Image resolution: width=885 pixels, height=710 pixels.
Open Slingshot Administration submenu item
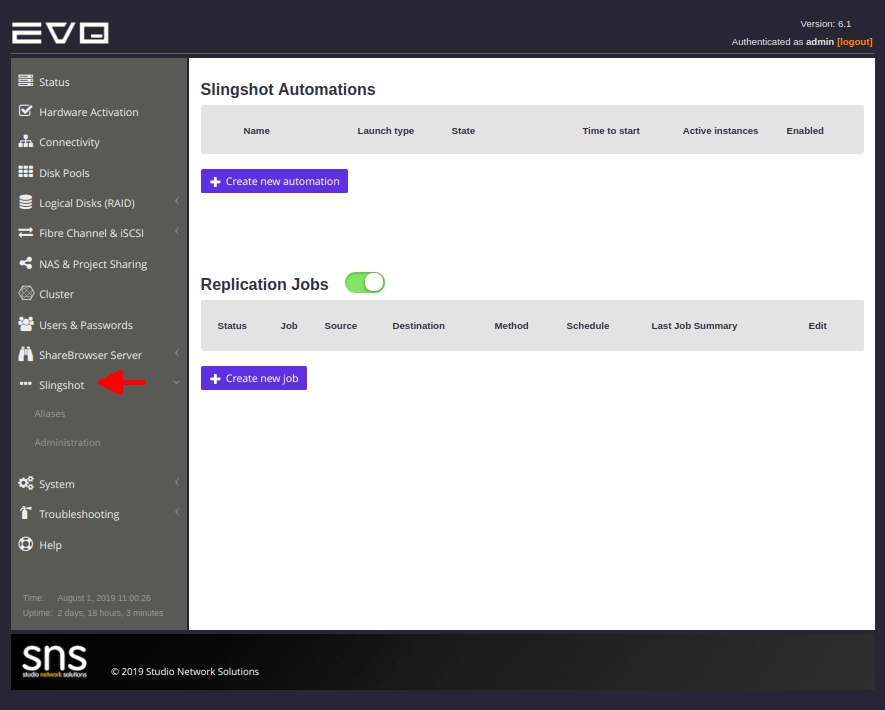(67, 442)
